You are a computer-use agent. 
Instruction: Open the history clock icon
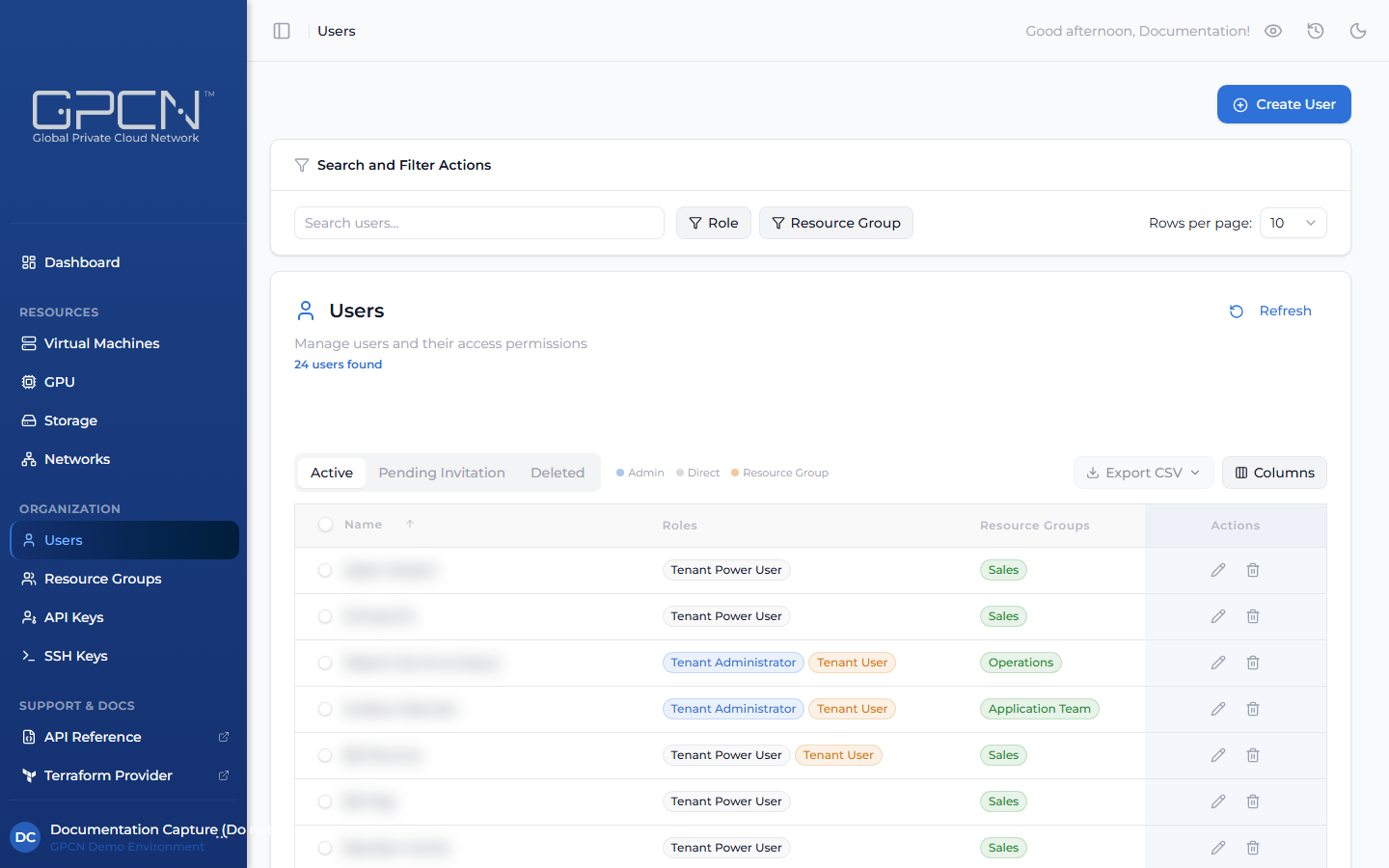click(1316, 31)
